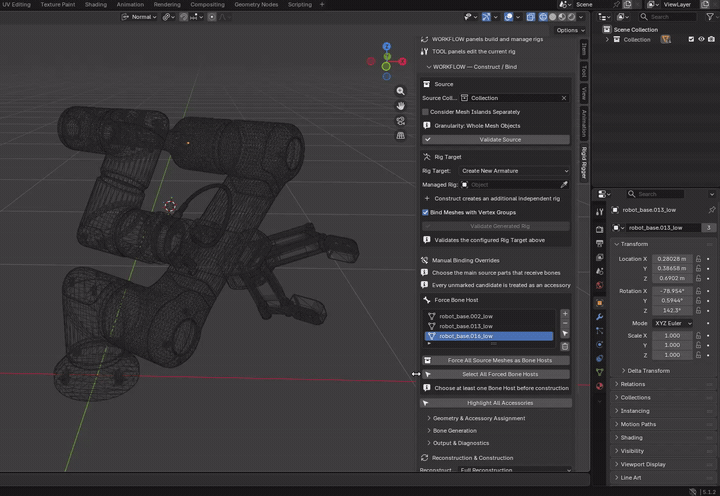Screen dimensions: 720x496
Task: Add entry with the plus icon in Force Bone Host
Action: click(565, 314)
